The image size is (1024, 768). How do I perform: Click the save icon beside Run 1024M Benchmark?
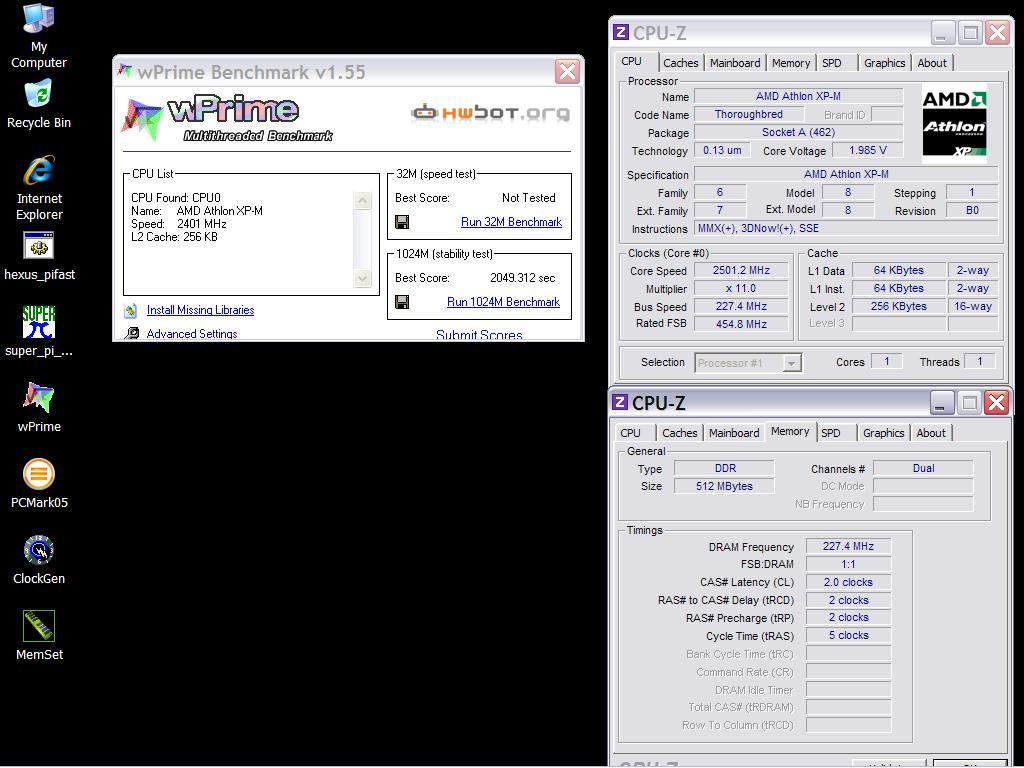point(402,302)
